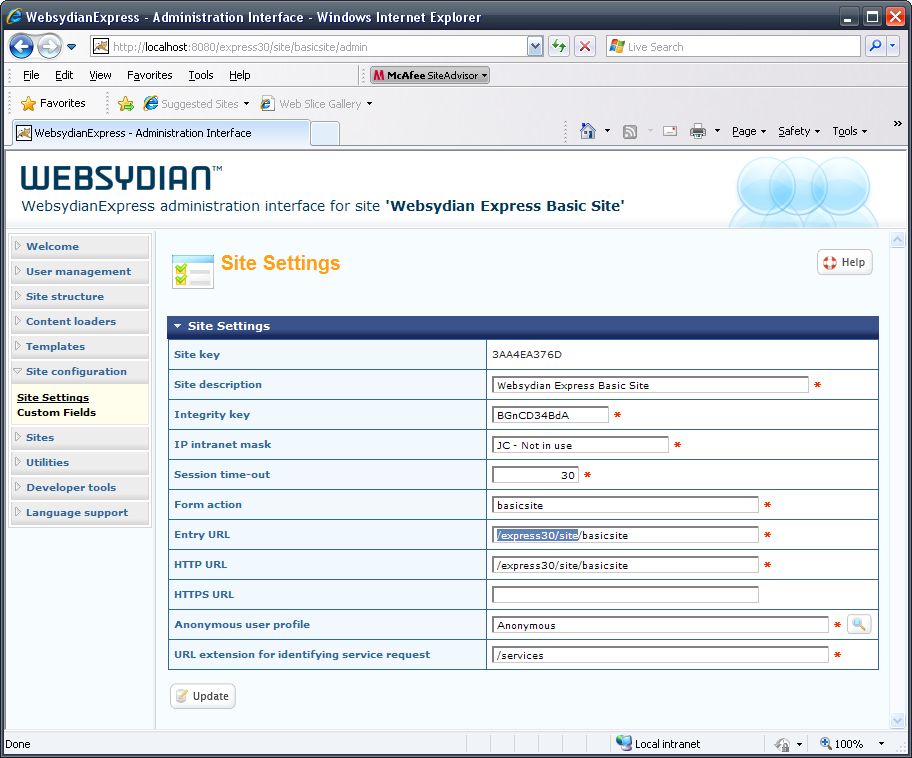Open Suggested Sites link
The image size is (912, 758).
pyautogui.click(x=197, y=104)
